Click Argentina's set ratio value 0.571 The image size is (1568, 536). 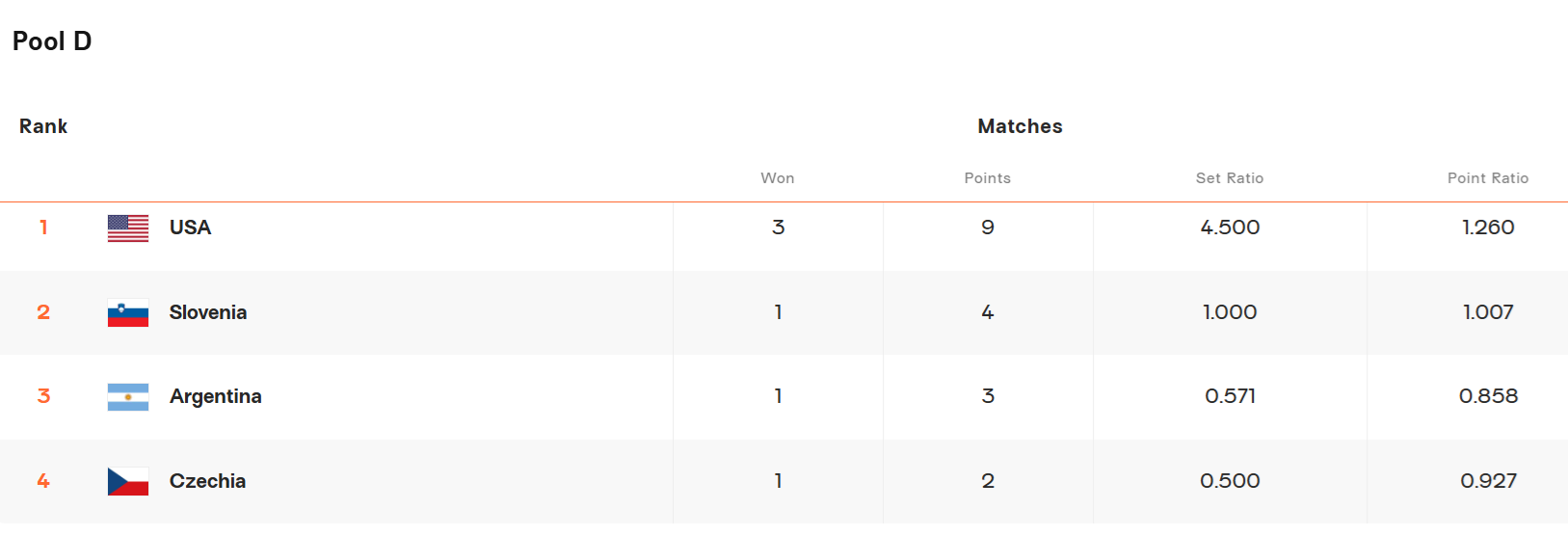[1230, 396]
